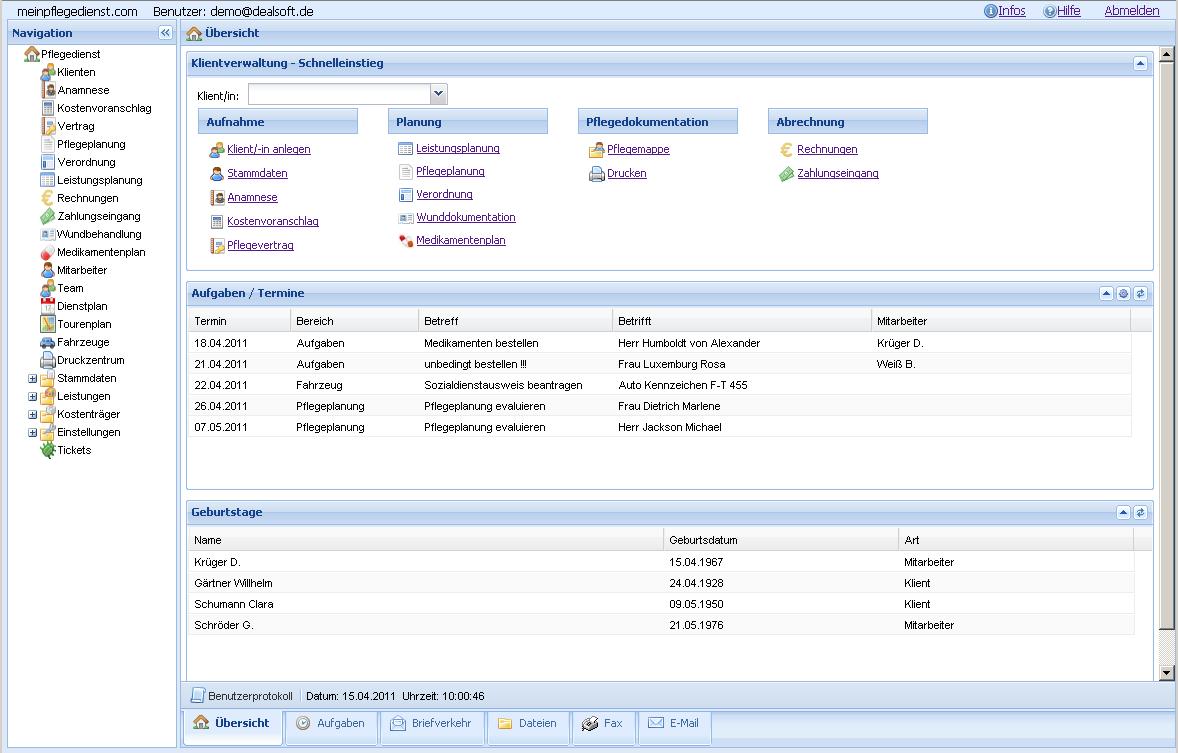This screenshot has width=1178, height=753.
Task: Open the Medikamentenplan link under Planung
Action: (x=461, y=240)
